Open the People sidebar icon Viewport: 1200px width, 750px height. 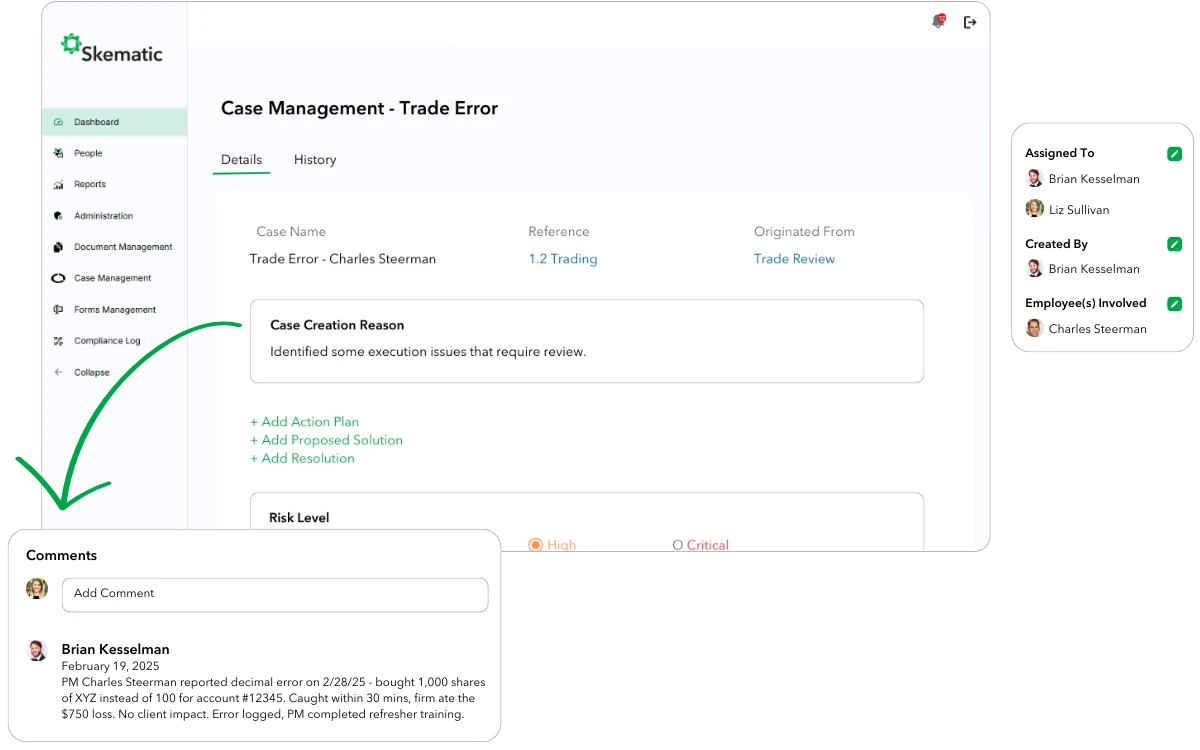pyautogui.click(x=58, y=153)
